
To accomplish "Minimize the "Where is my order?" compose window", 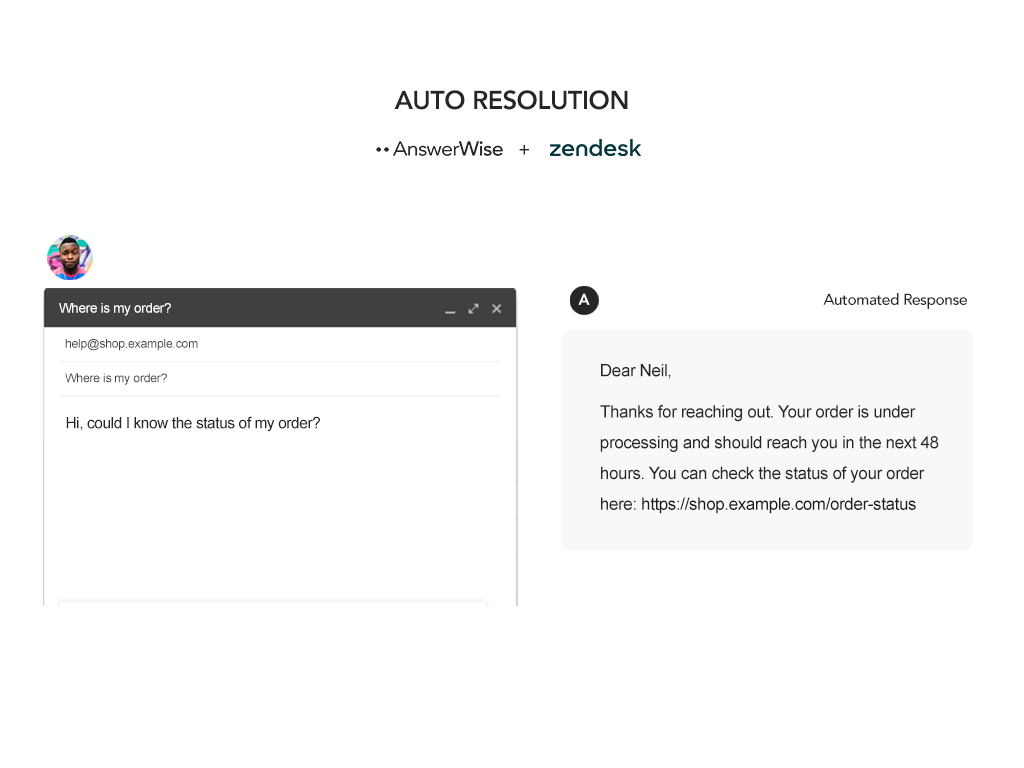I will [x=450, y=309].
